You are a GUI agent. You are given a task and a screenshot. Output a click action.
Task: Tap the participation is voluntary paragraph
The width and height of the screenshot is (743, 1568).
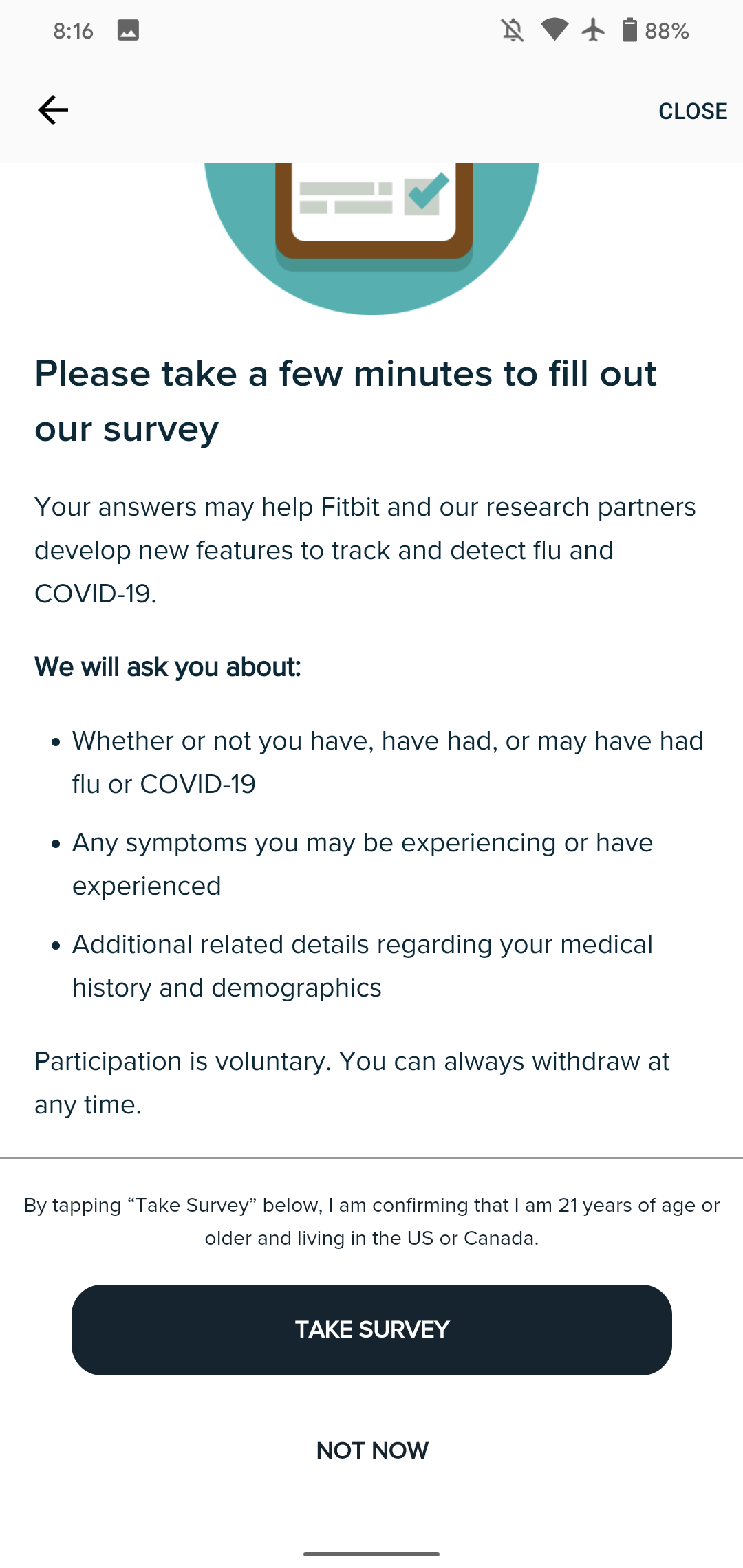pos(352,1082)
